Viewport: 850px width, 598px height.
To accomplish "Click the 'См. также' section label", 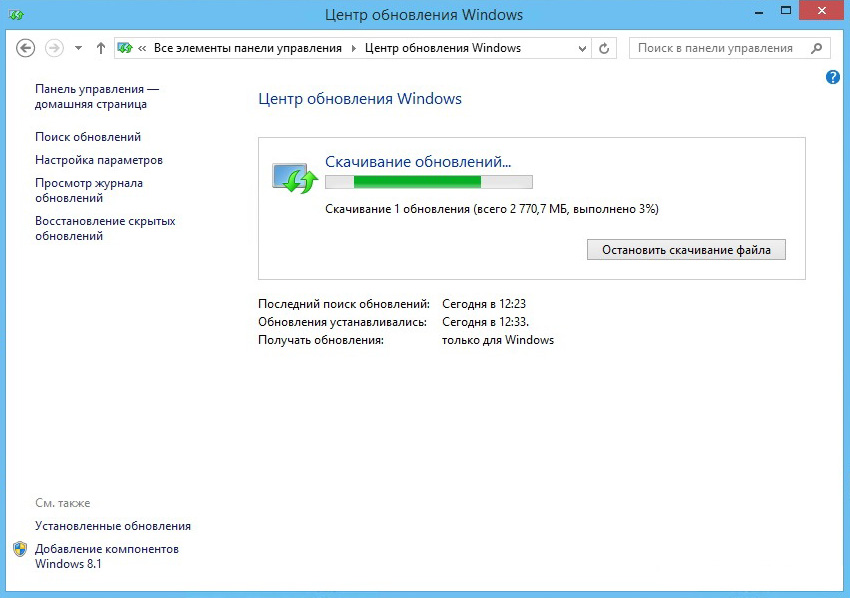I will tap(62, 503).
